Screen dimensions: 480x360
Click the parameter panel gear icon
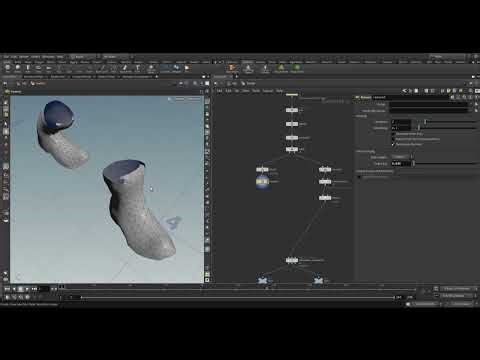click(x=453, y=97)
